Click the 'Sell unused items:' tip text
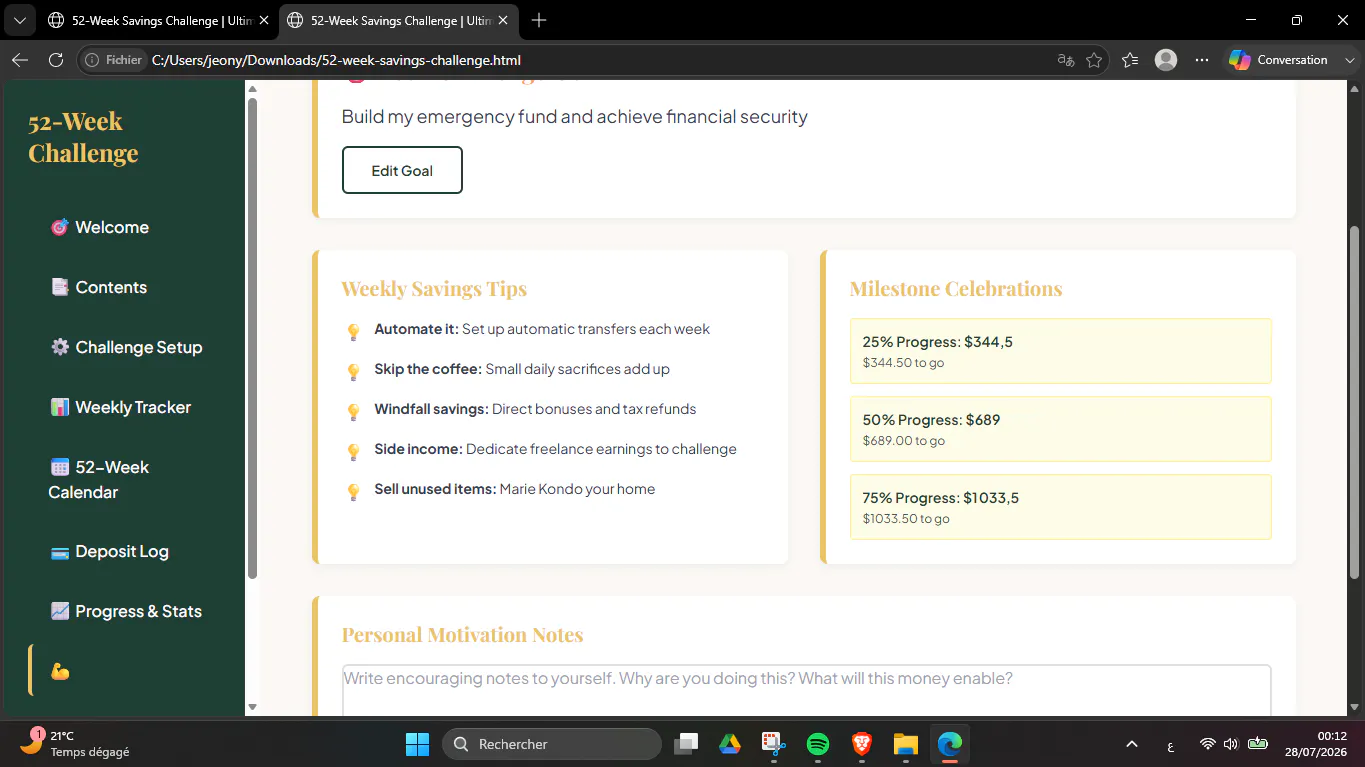This screenshot has height=767, width=1365. [x=435, y=489]
